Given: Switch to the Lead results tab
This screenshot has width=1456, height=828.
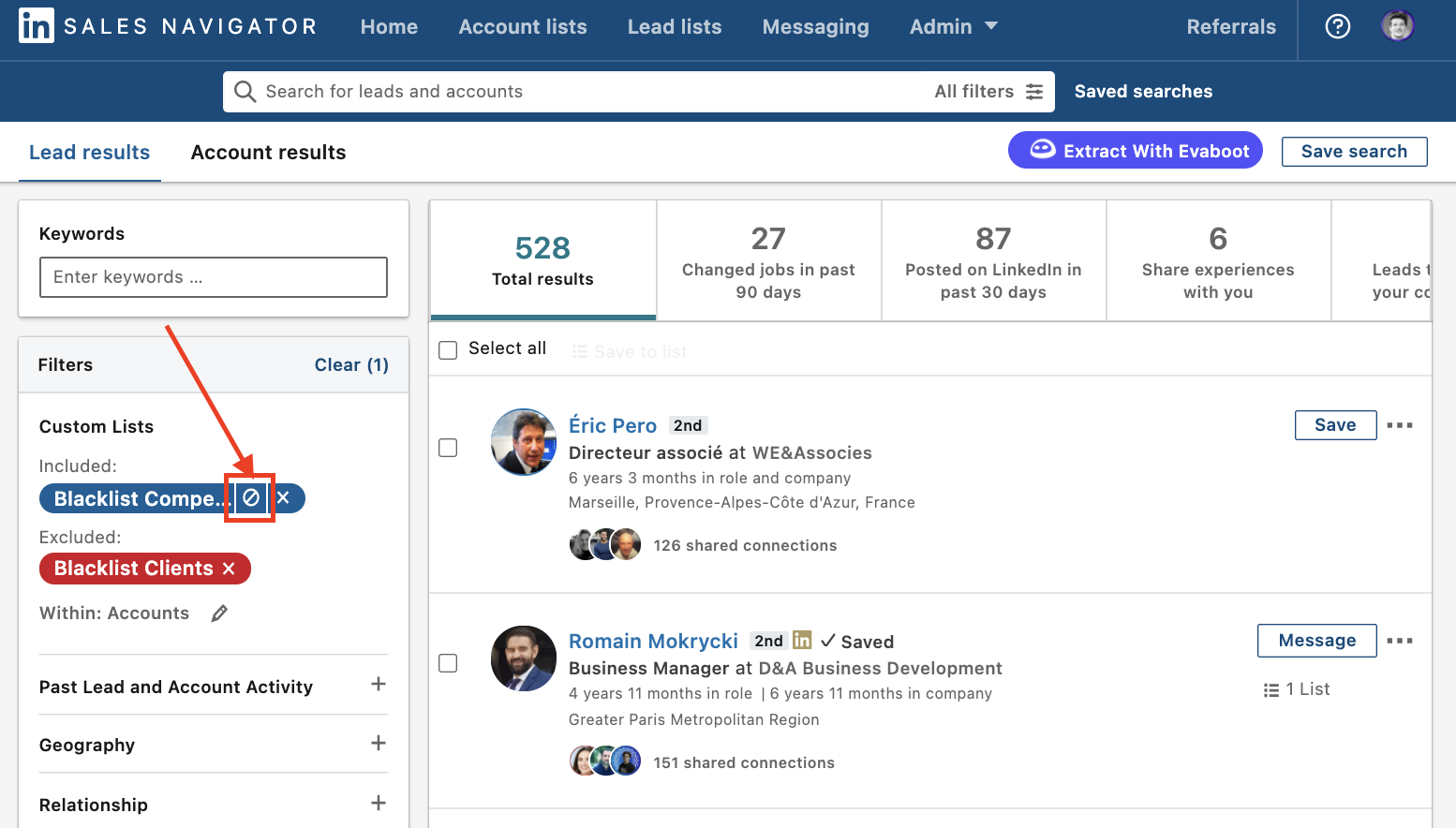Looking at the screenshot, I should pyautogui.click(x=89, y=153).
